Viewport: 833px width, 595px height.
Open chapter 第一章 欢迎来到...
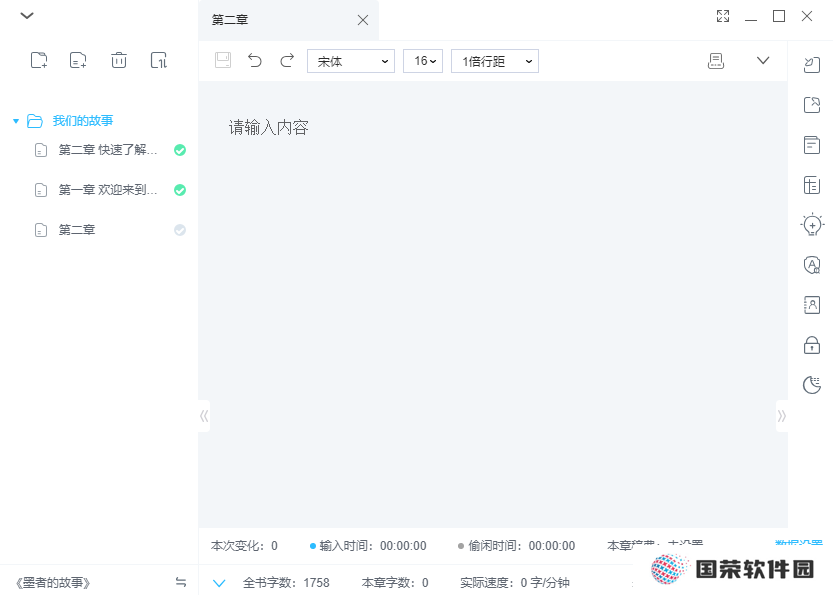108,190
